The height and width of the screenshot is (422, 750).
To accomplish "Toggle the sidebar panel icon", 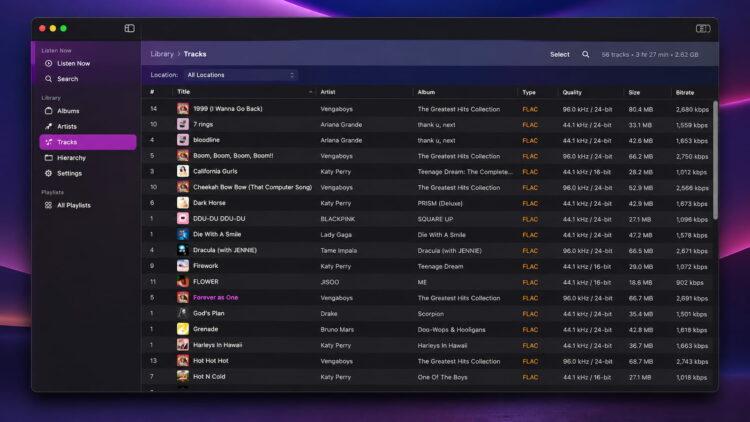I will [129, 28].
